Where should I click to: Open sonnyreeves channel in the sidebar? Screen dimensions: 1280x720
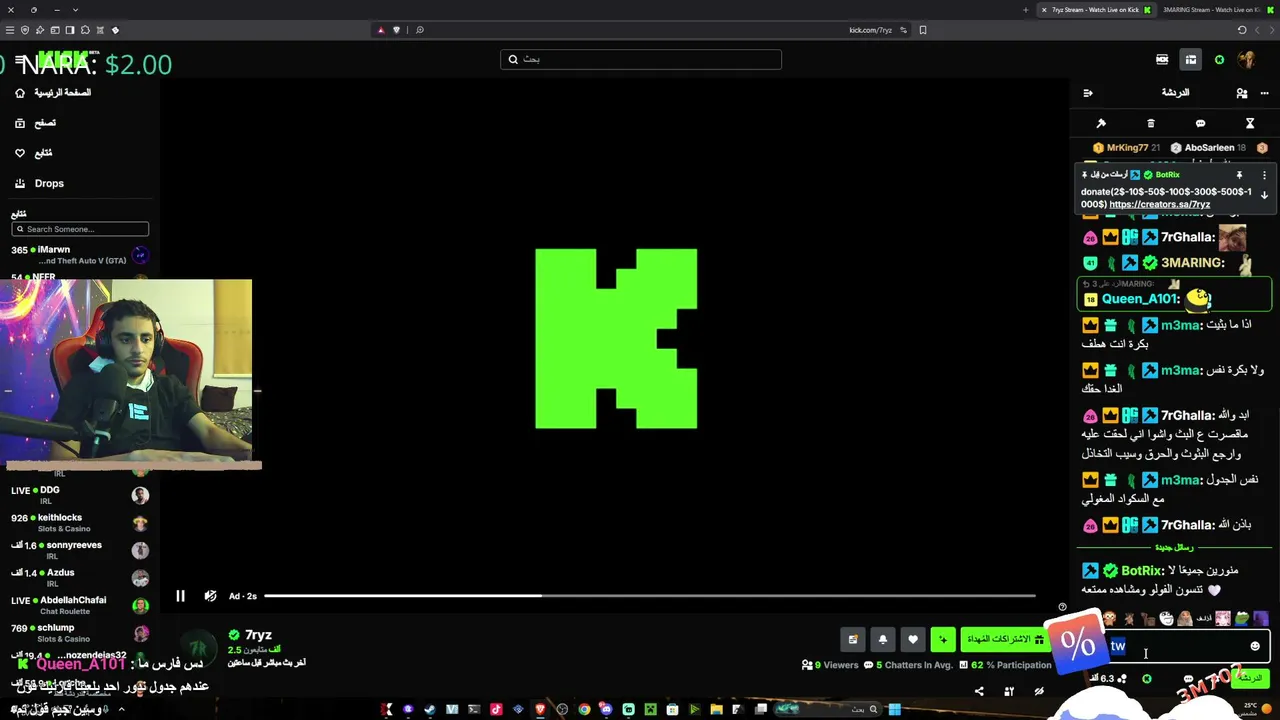[80, 550]
